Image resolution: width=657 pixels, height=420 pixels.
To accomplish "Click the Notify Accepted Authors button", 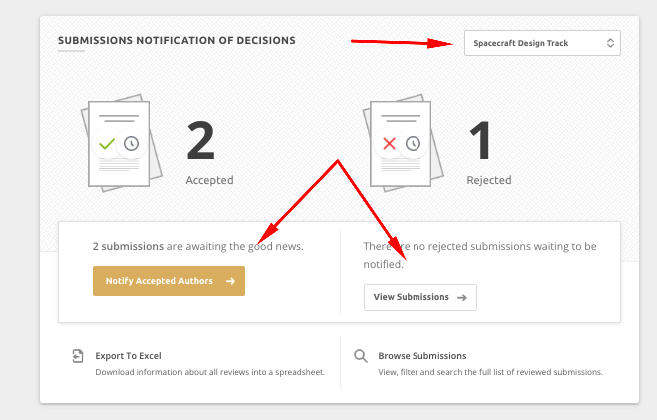I will pos(169,281).
